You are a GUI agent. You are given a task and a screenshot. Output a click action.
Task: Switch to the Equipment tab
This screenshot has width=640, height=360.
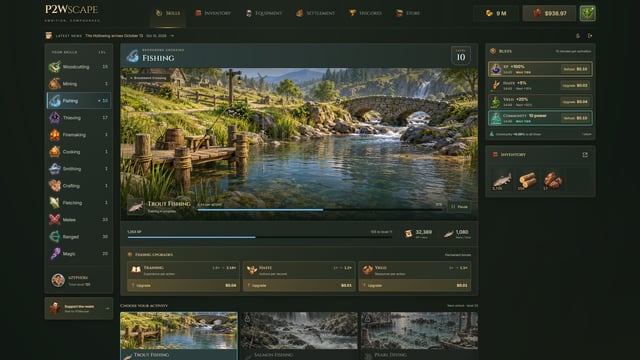coord(264,13)
